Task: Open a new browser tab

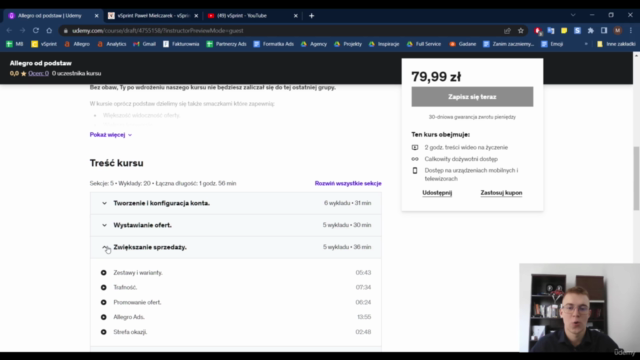Action: (311, 16)
